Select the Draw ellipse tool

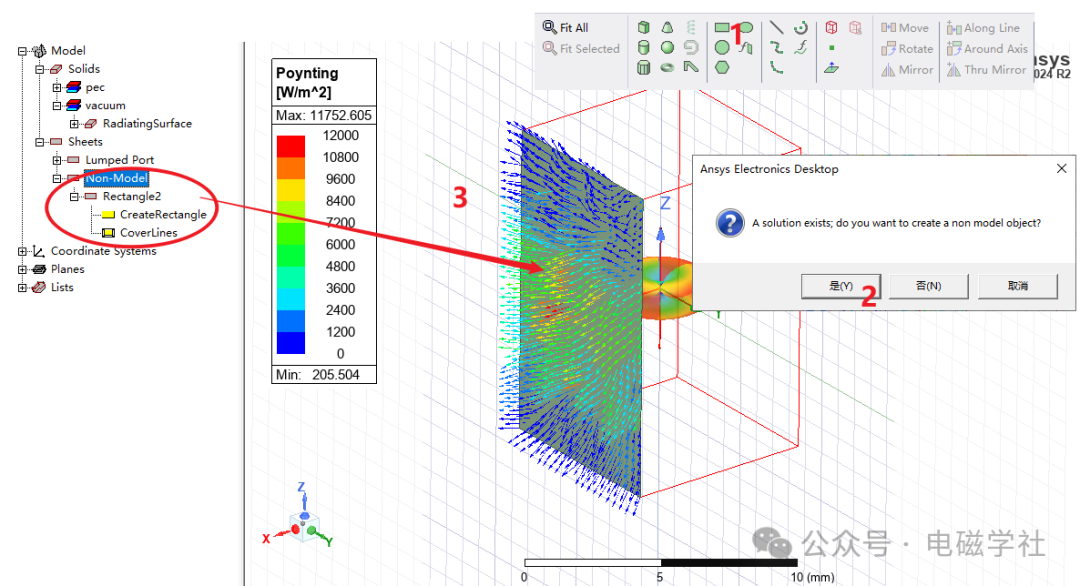pos(746,28)
